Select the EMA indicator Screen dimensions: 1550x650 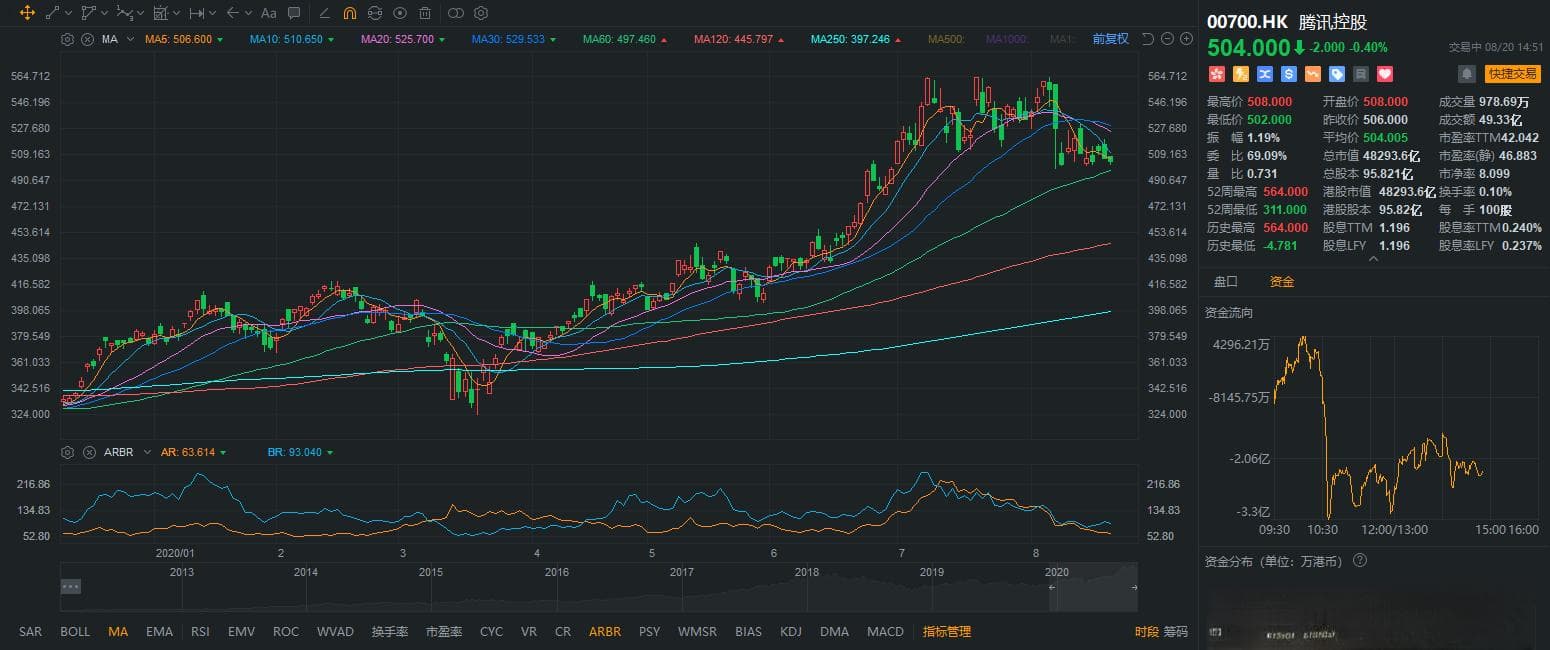click(159, 632)
